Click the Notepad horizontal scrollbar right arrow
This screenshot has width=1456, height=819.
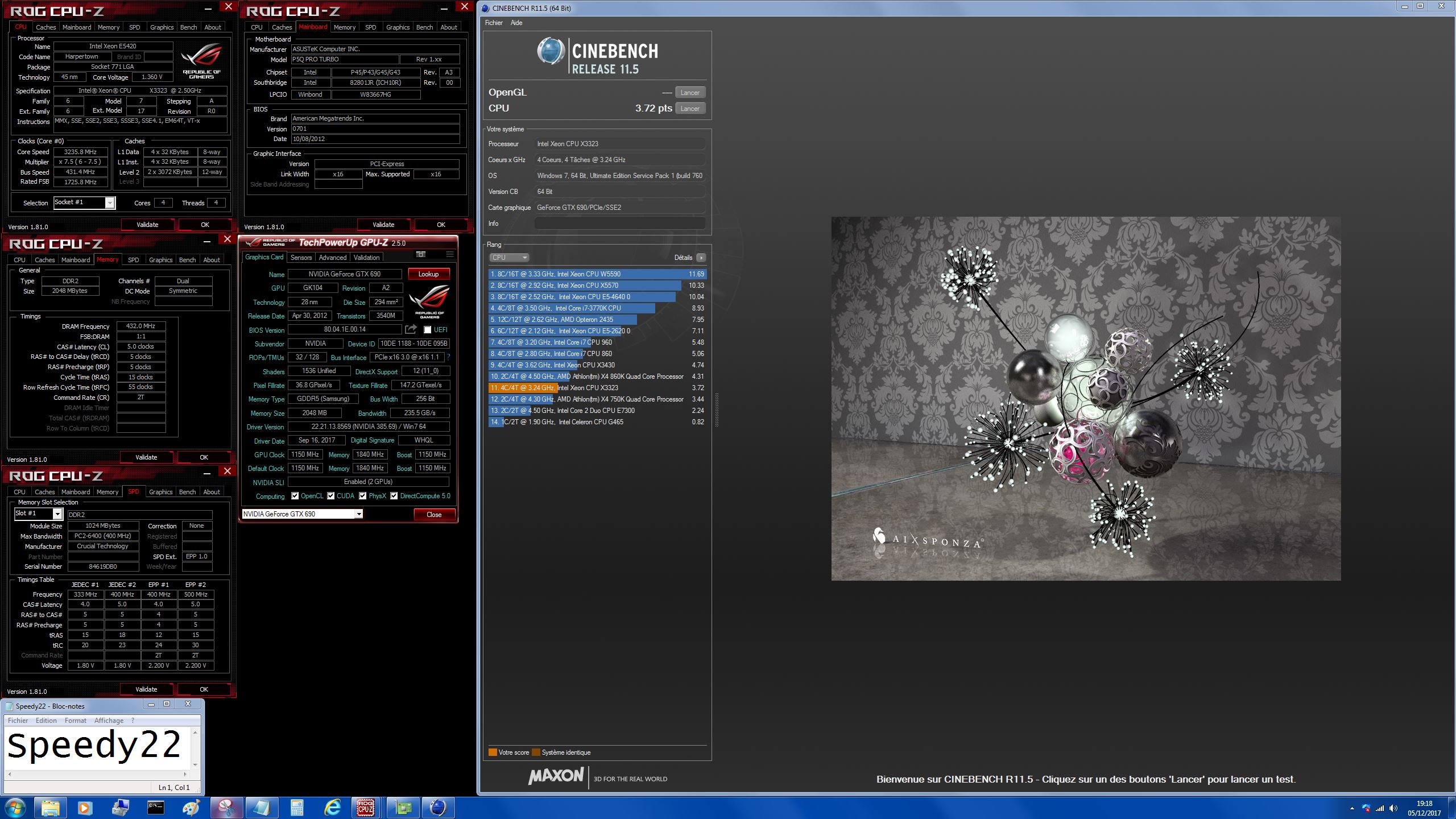185,774
